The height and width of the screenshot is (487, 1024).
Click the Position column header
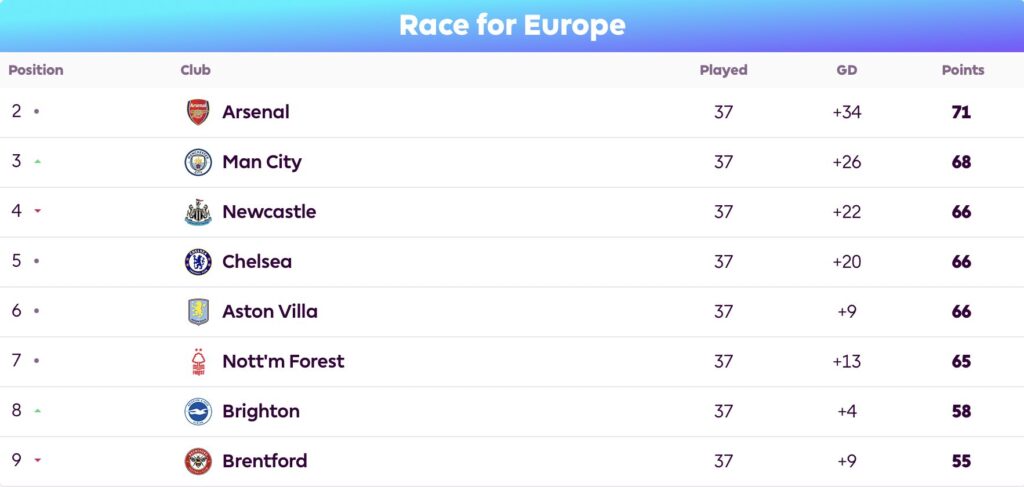click(x=36, y=70)
